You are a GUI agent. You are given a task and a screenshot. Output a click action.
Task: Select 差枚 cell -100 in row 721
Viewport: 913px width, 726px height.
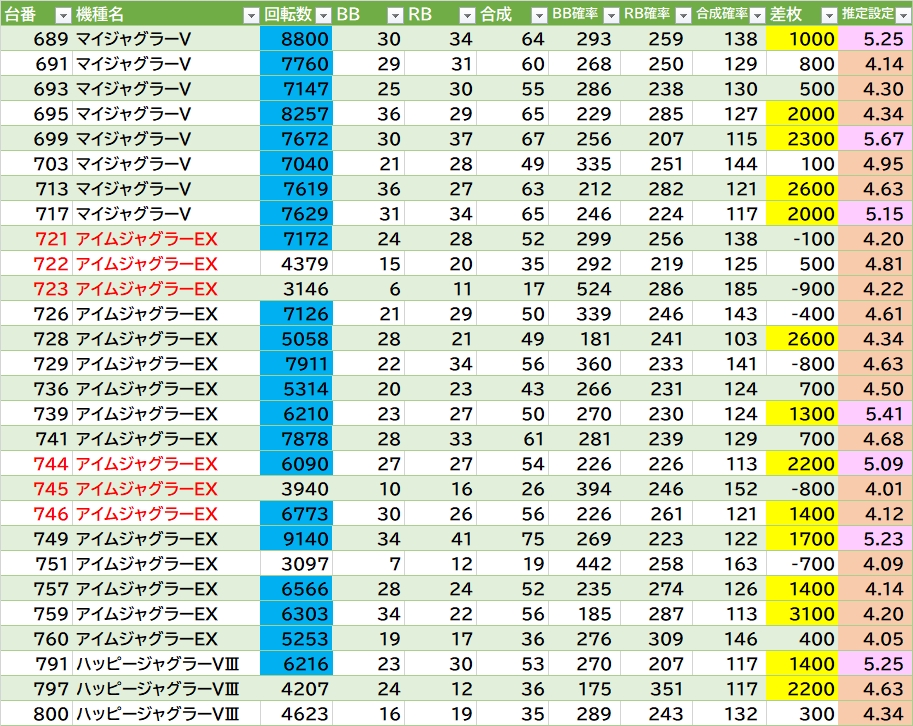[x=802, y=239]
